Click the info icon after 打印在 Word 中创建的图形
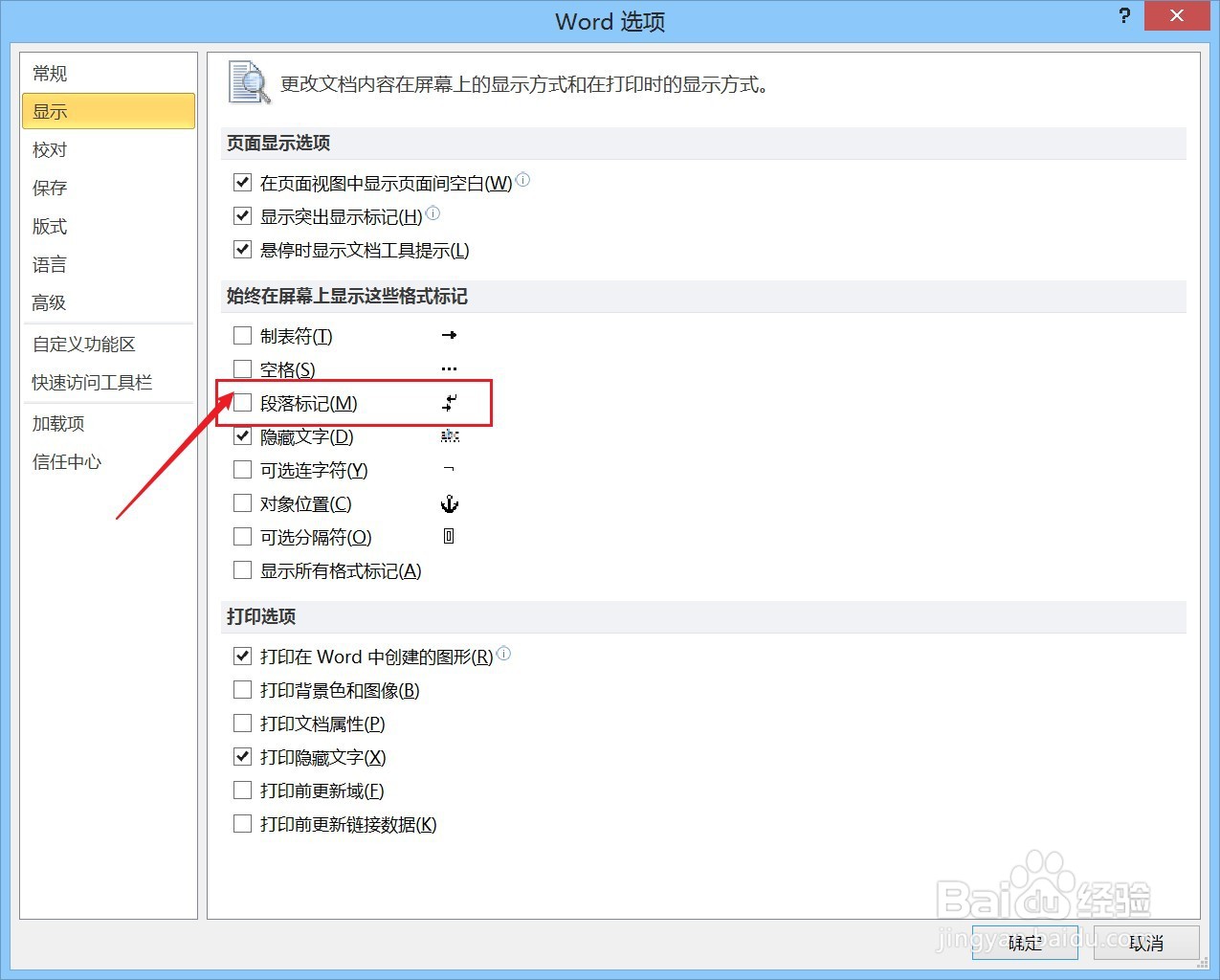The width and height of the screenshot is (1220, 980). point(504,653)
